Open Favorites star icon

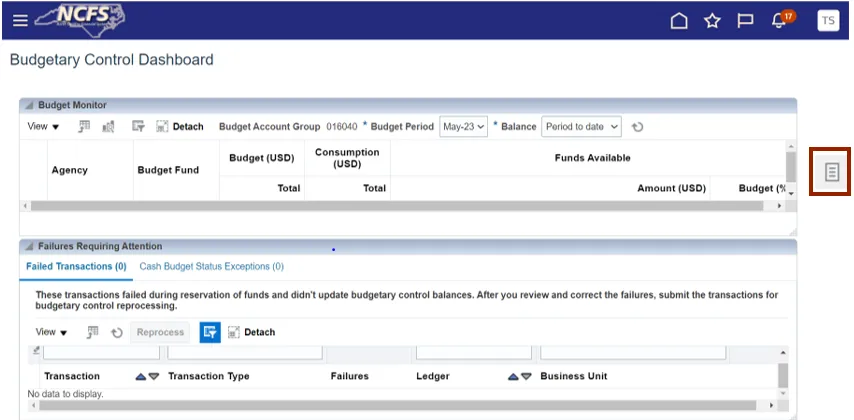point(712,21)
